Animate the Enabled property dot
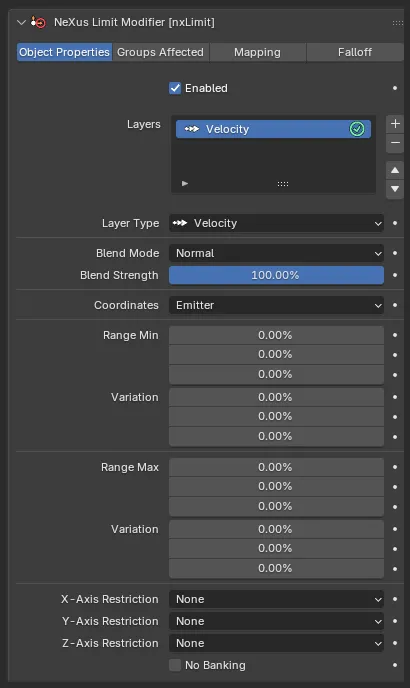410x688 pixels. click(x=395, y=88)
